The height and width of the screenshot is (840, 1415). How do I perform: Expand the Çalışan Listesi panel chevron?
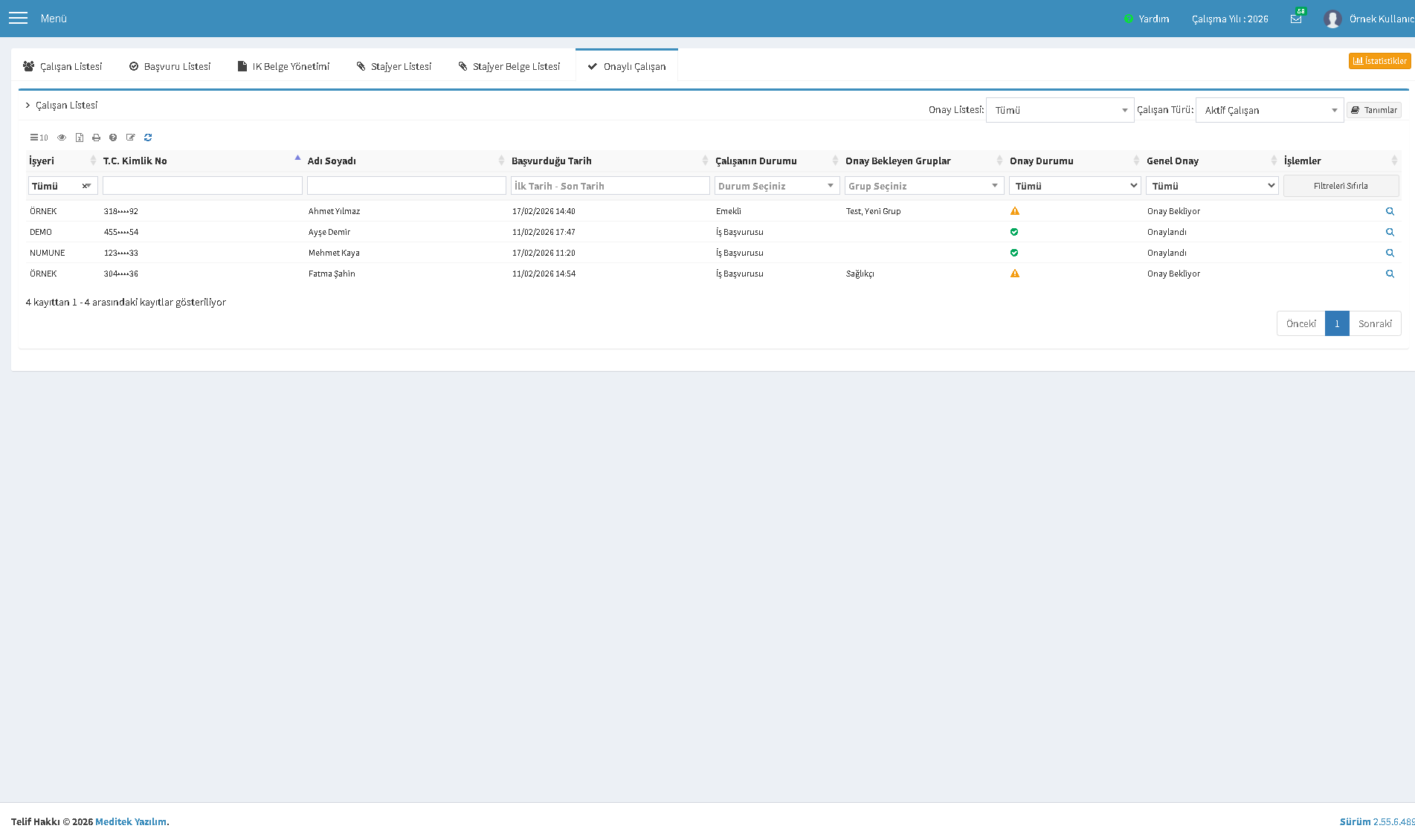28,106
